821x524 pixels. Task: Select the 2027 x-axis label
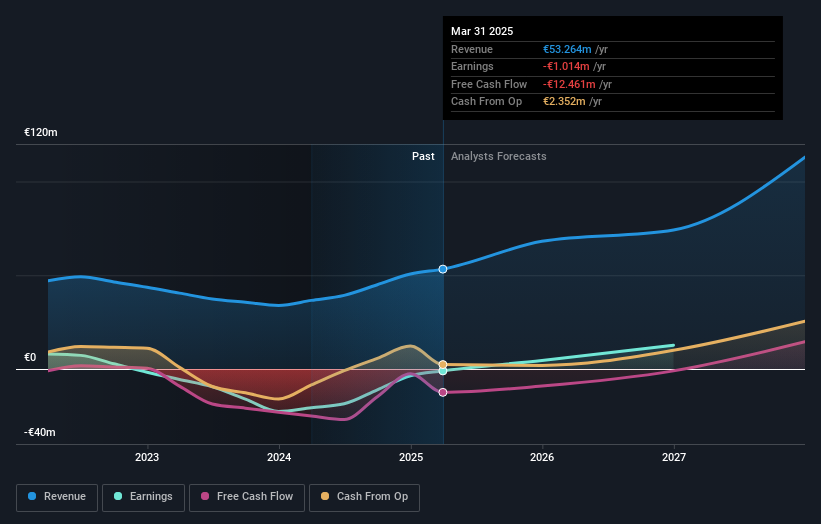pos(674,458)
